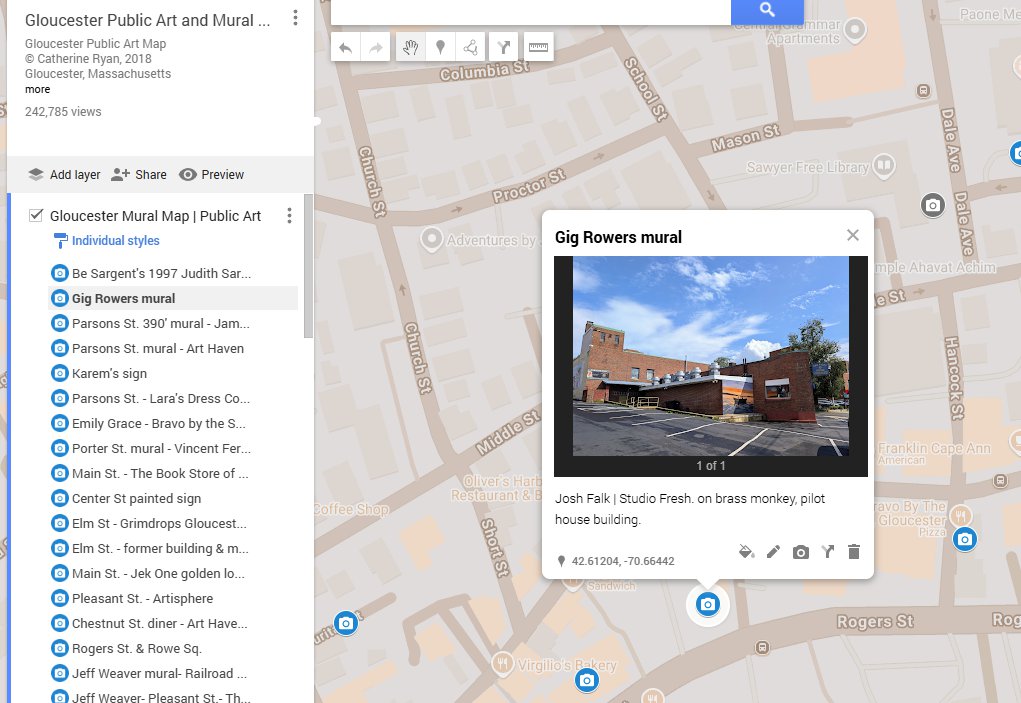Close the Gig Rowers mural popup

tap(853, 236)
